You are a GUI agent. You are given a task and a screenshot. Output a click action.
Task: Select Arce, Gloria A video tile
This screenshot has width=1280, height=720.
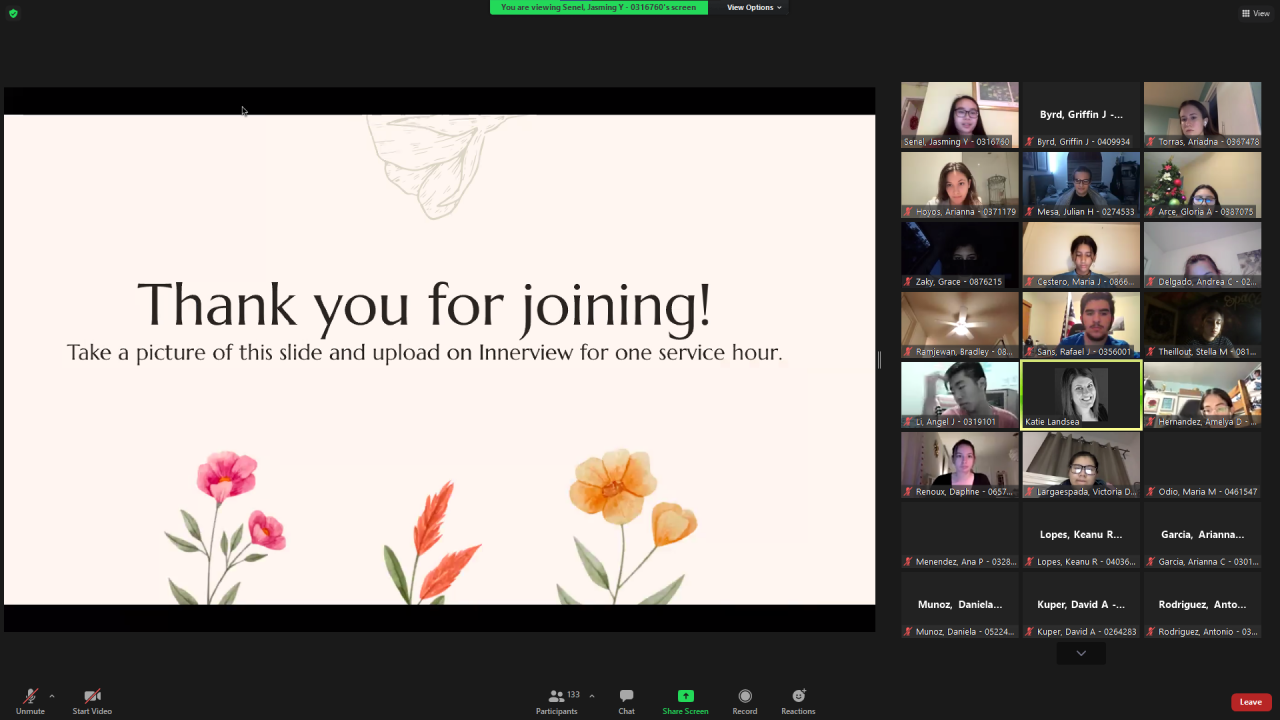click(1202, 185)
